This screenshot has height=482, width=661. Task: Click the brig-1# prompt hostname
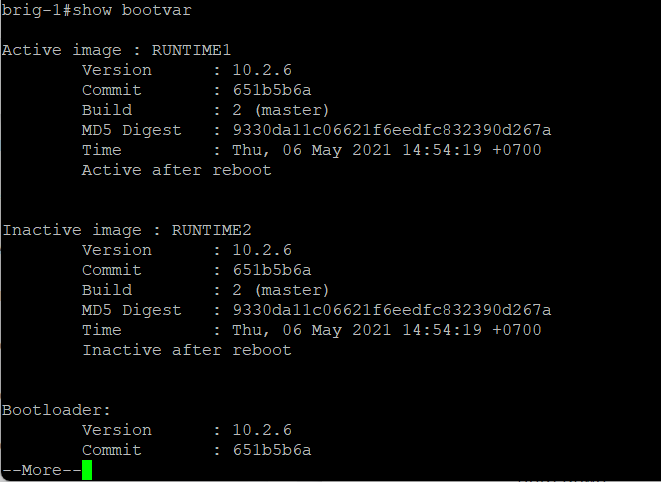tap(36, 10)
